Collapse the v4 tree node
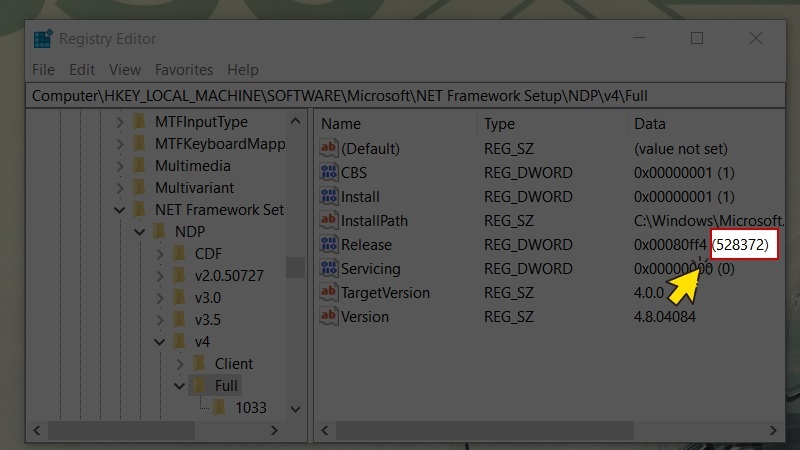Viewport: 800px width, 450px height. 160,342
